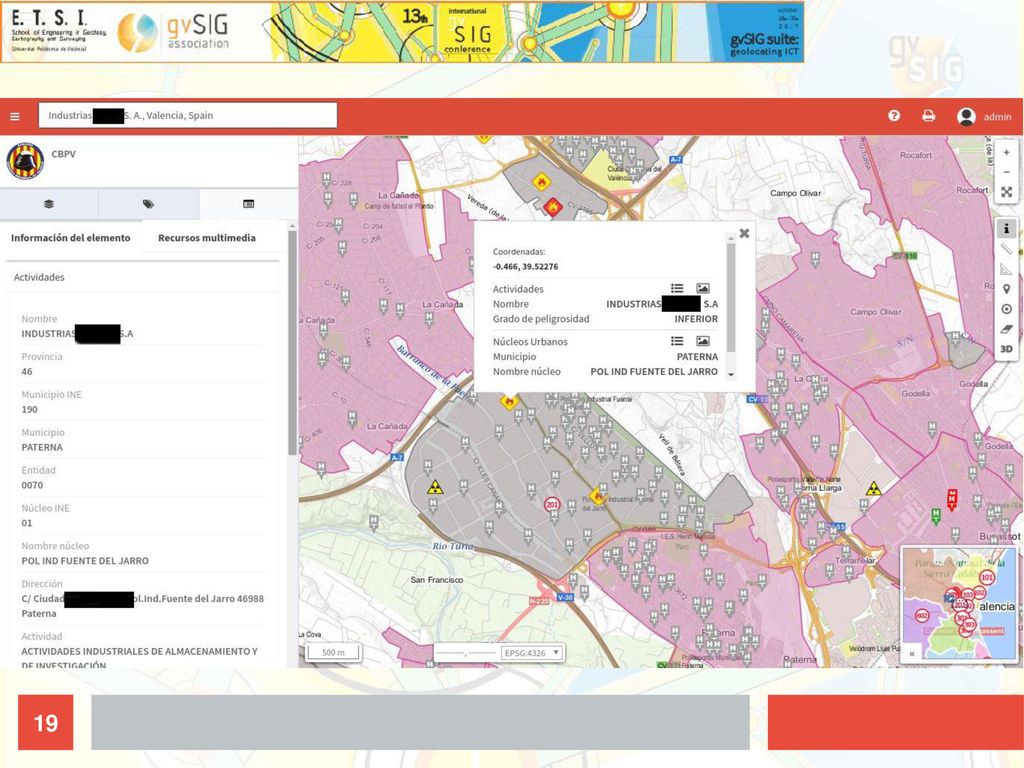Click the red 201 circle marker
The image size is (1024, 768).
click(552, 504)
